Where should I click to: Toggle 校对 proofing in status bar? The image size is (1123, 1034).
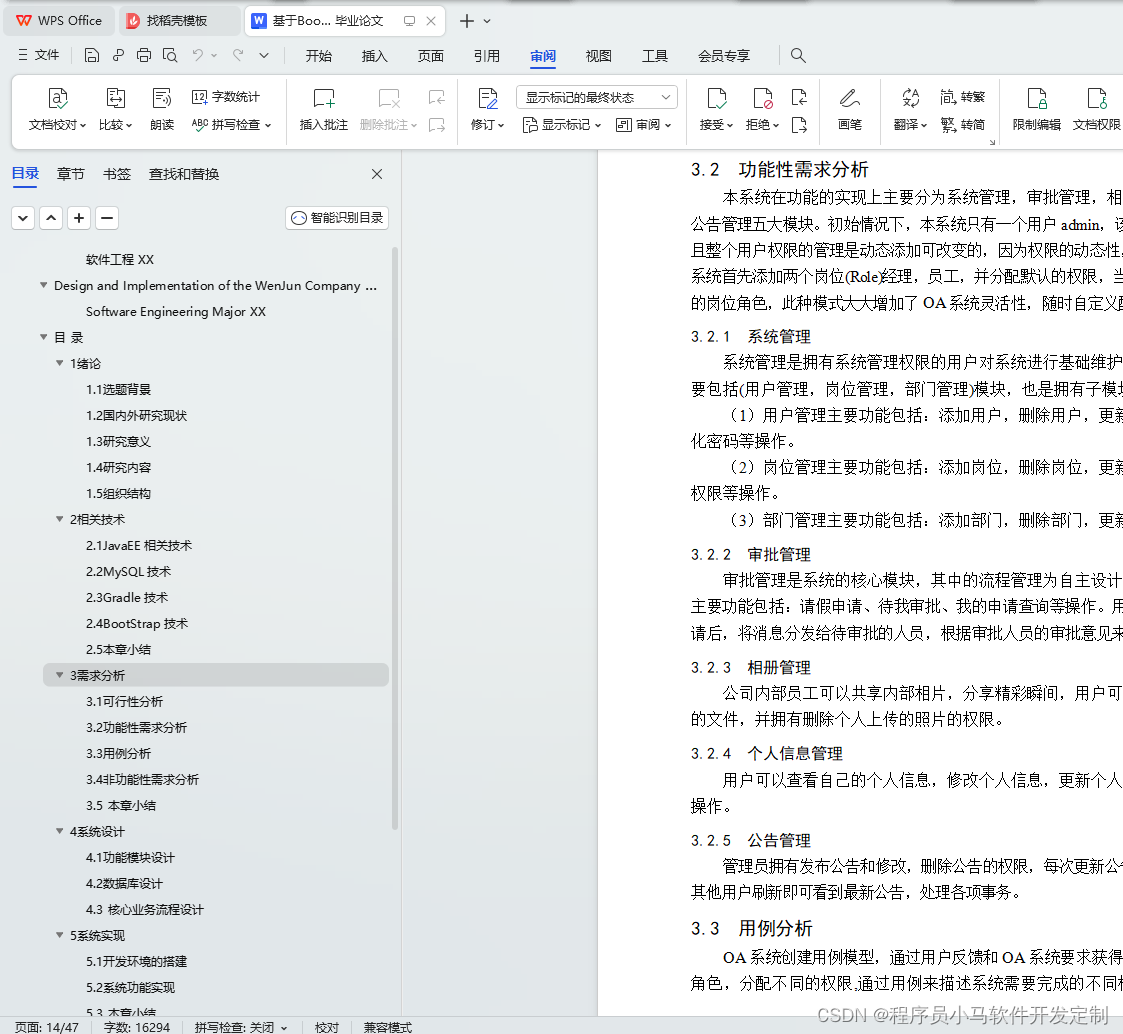click(327, 1026)
